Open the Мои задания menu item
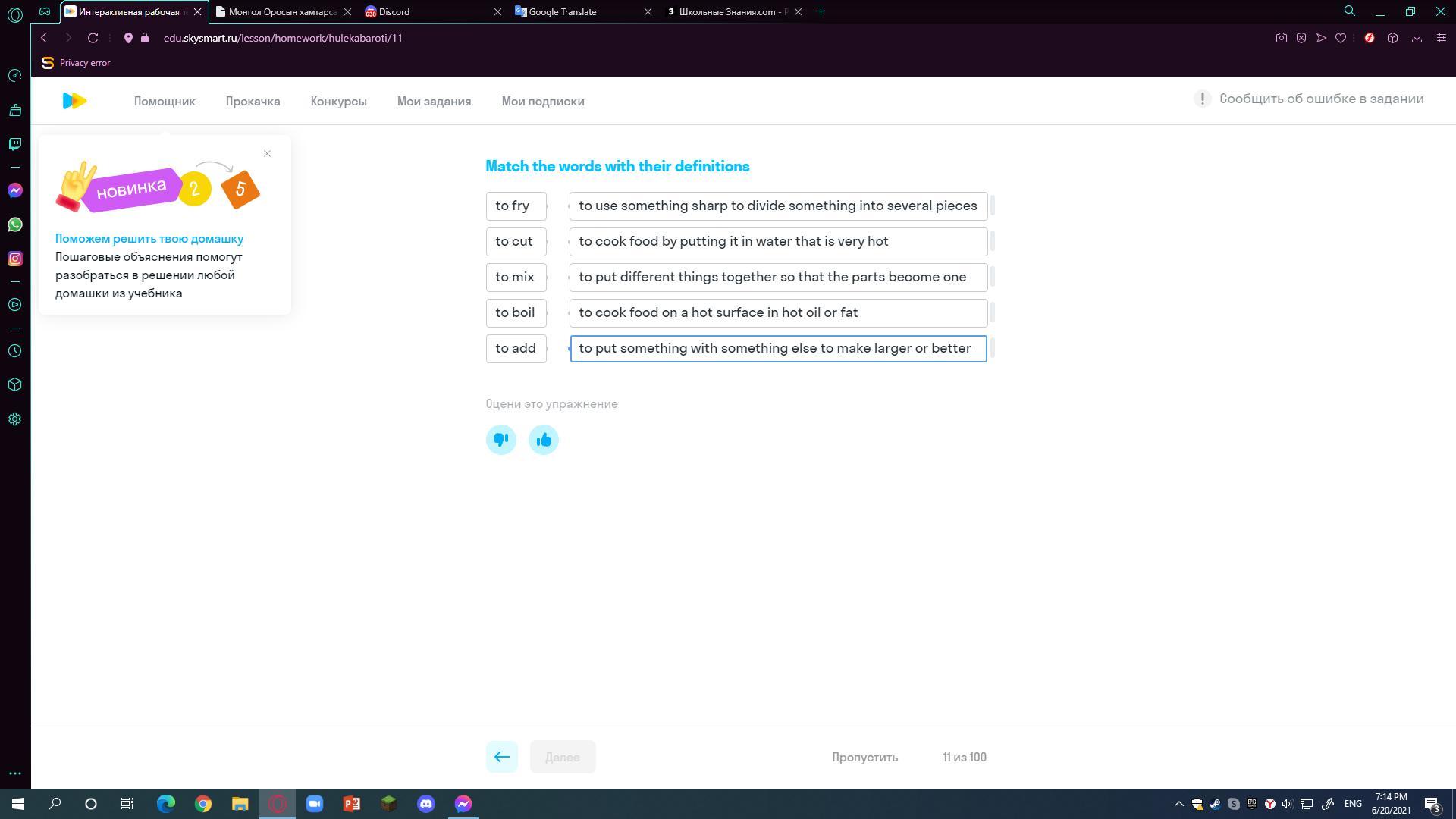This screenshot has height=819, width=1456. (x=434, y=102)
